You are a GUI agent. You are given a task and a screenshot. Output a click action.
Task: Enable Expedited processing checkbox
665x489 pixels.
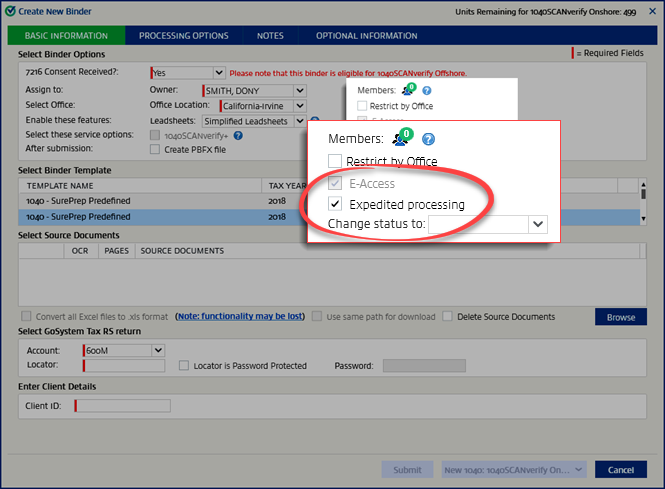click(x=335, y=204)
